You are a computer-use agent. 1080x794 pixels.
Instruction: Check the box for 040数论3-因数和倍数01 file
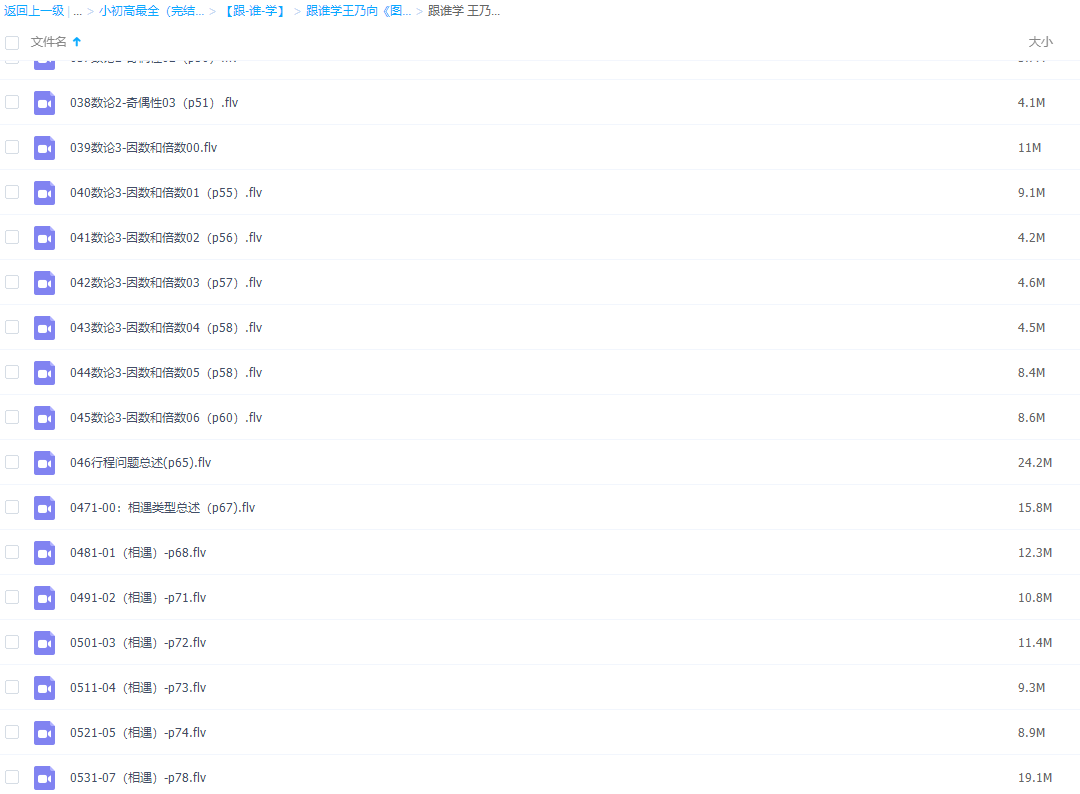point(12,192)
